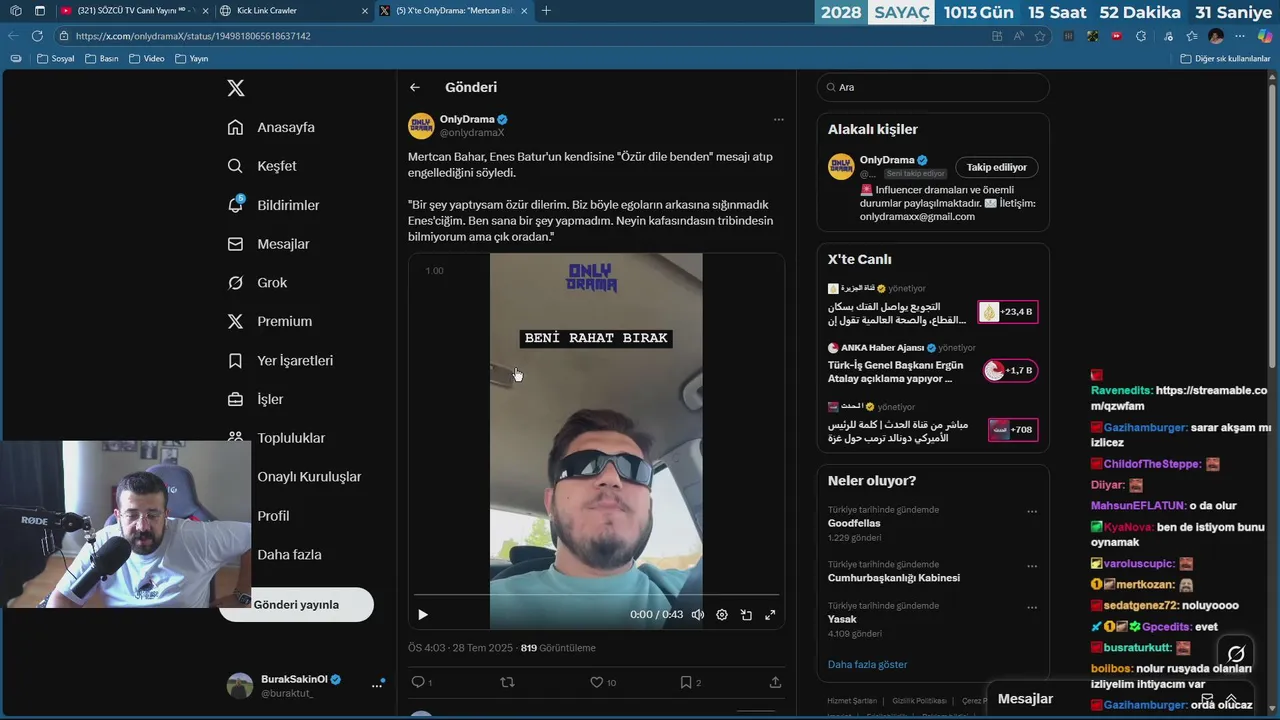The width and height of the screenshot is (1280, 720).
Task: Open Premium page
Action: pos(269,321)
